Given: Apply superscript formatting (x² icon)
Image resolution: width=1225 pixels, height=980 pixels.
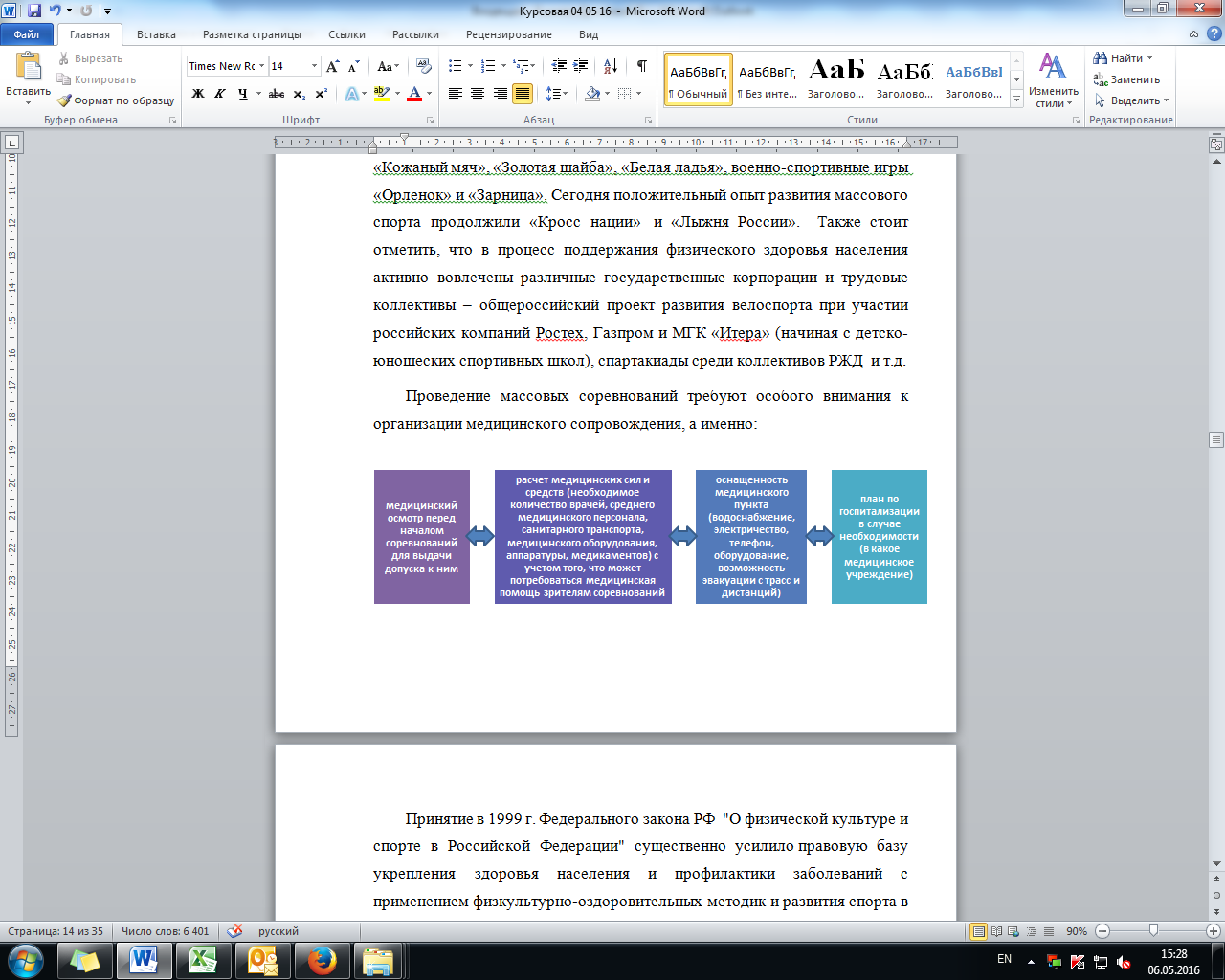Looking at the screenshot, I should 321,94.
